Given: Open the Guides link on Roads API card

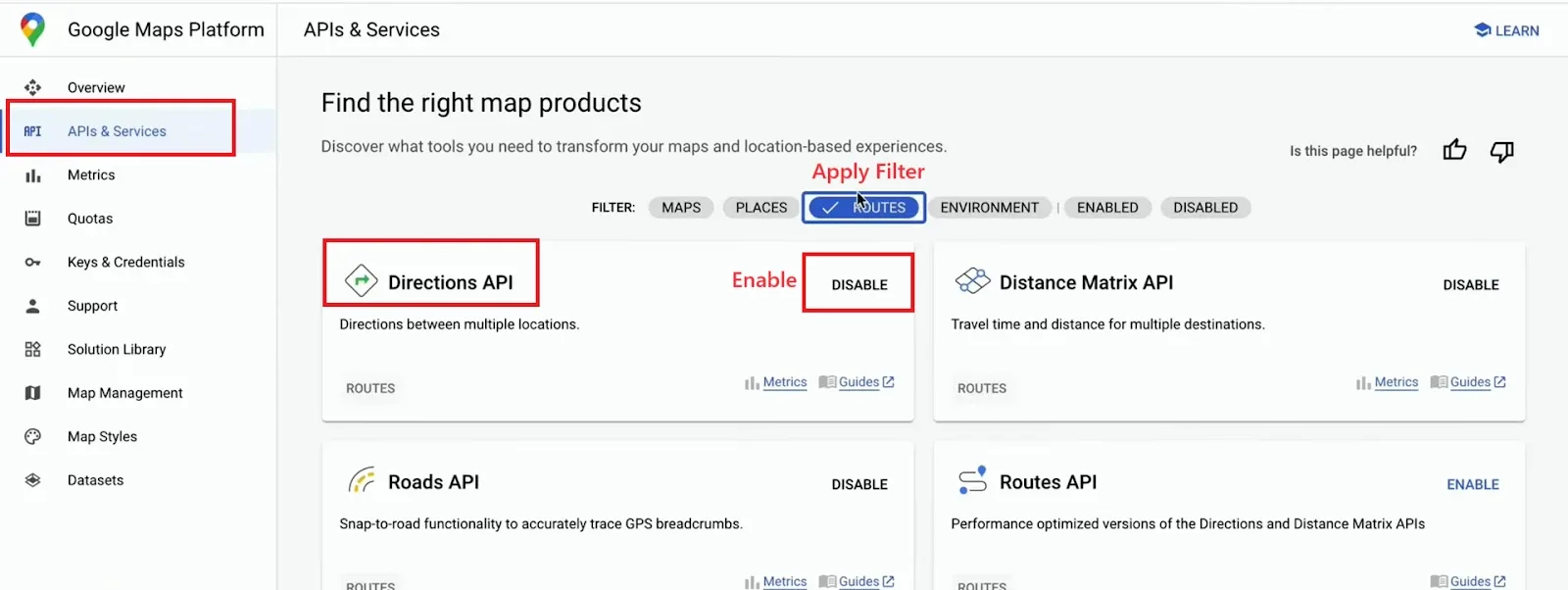Looking at the screenshot, I should 858,581.
